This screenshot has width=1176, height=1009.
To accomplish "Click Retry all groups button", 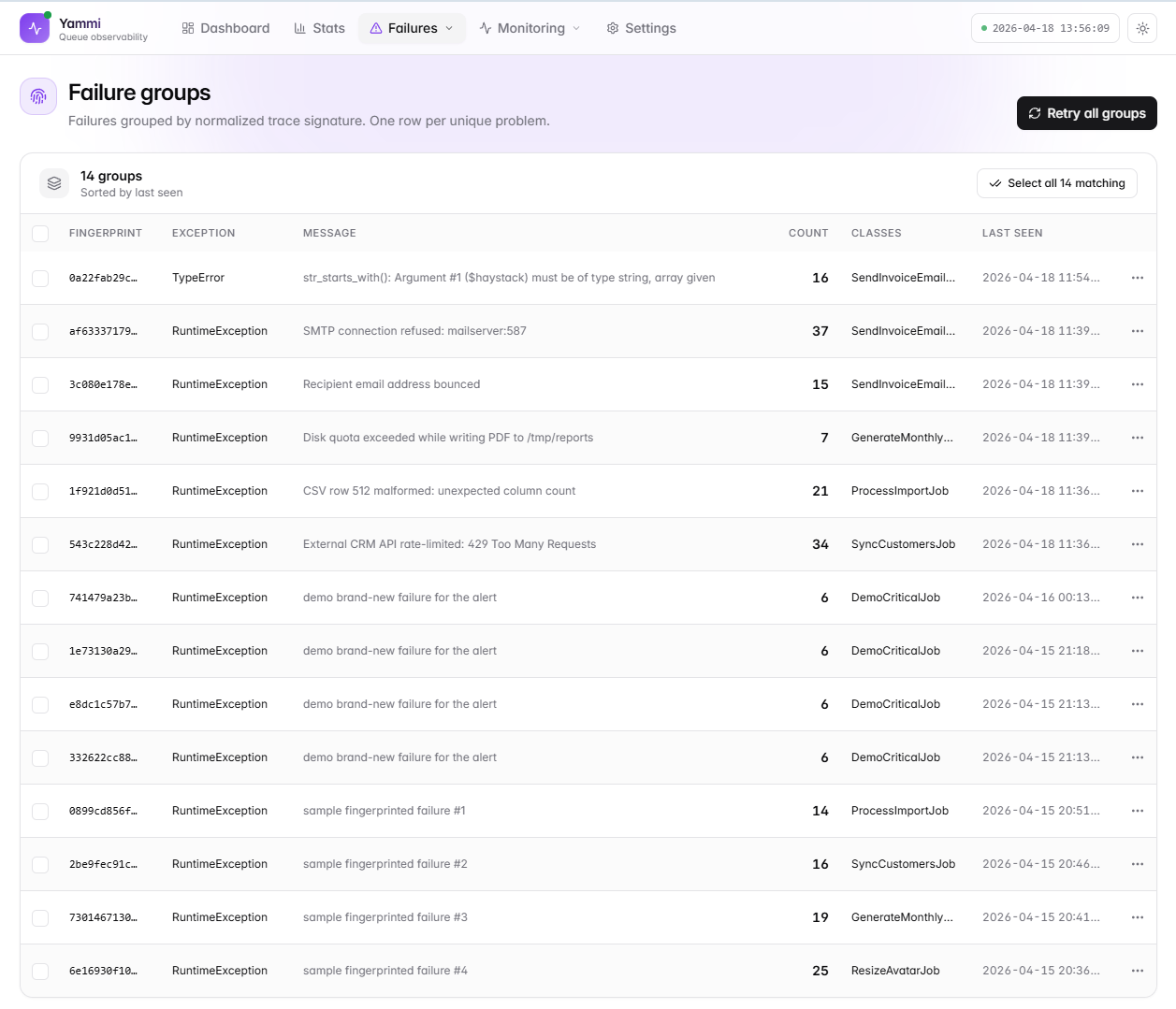I will coord(1087,113).
